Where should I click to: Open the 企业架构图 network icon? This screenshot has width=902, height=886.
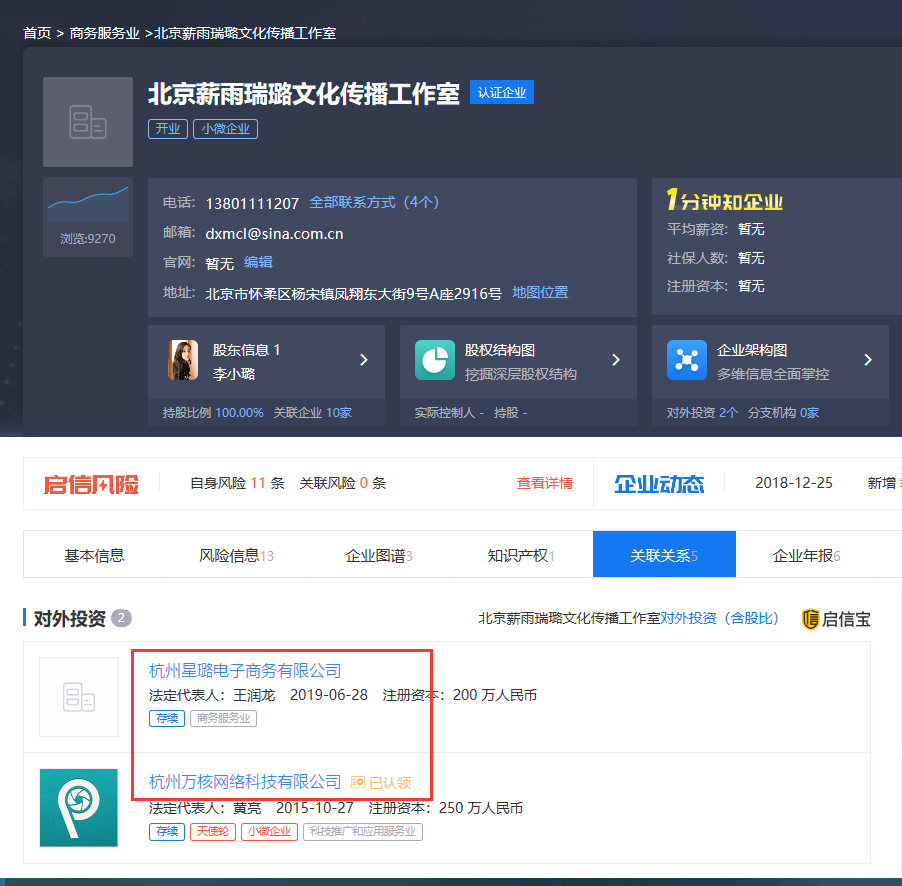[x=687, y=360]
